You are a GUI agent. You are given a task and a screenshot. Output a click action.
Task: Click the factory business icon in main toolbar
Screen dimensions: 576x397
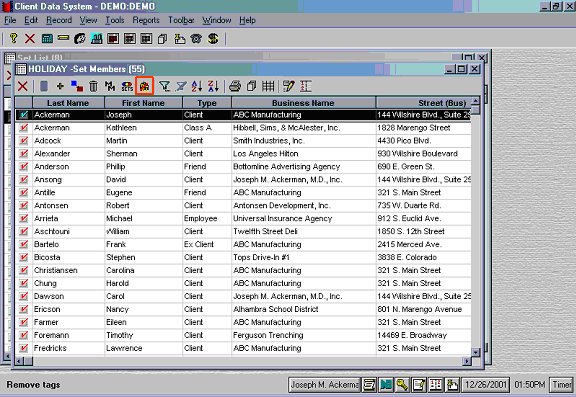pyautogui.click(x=96, y=38)
